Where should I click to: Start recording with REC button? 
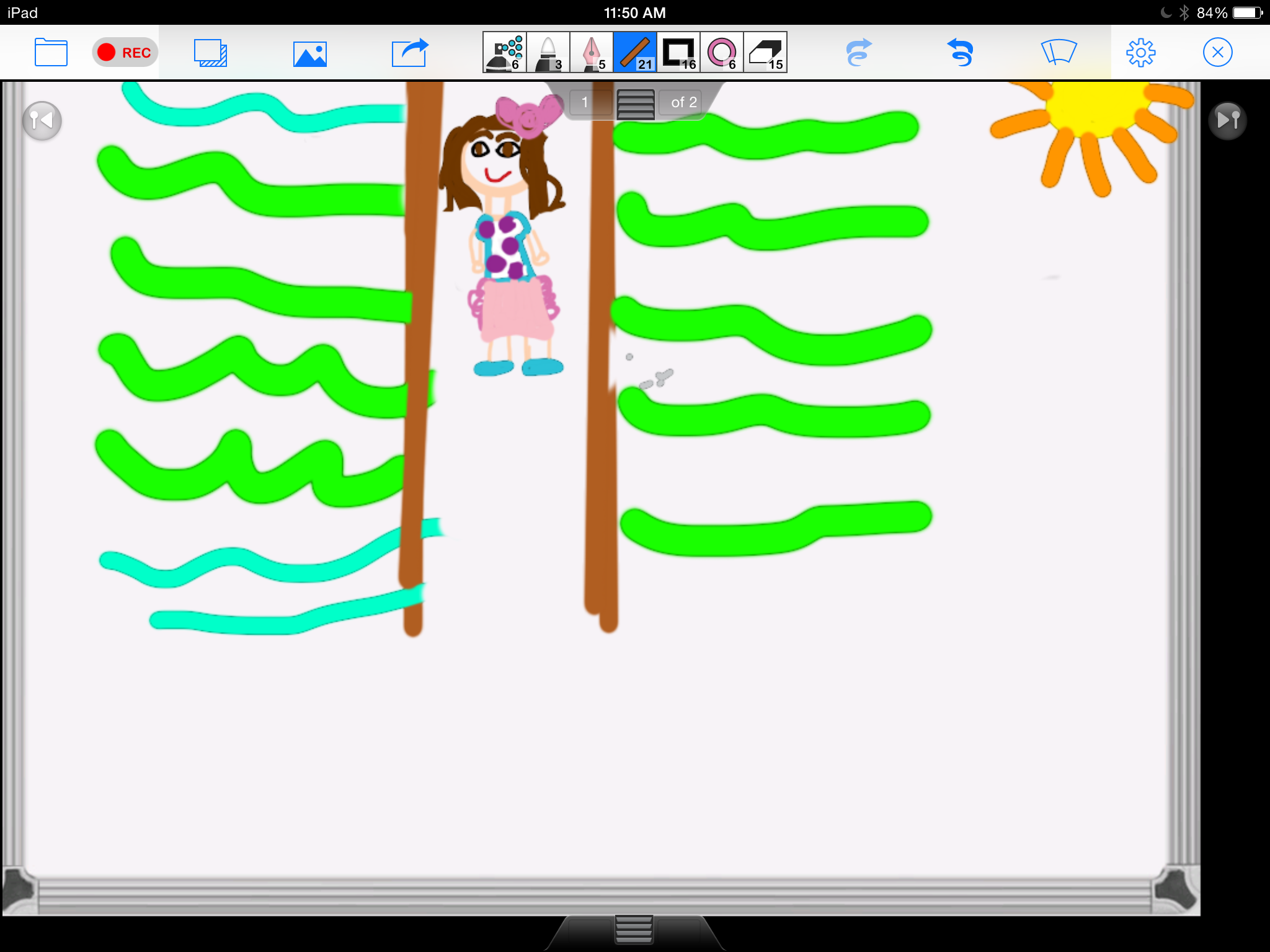click(125, 53)
